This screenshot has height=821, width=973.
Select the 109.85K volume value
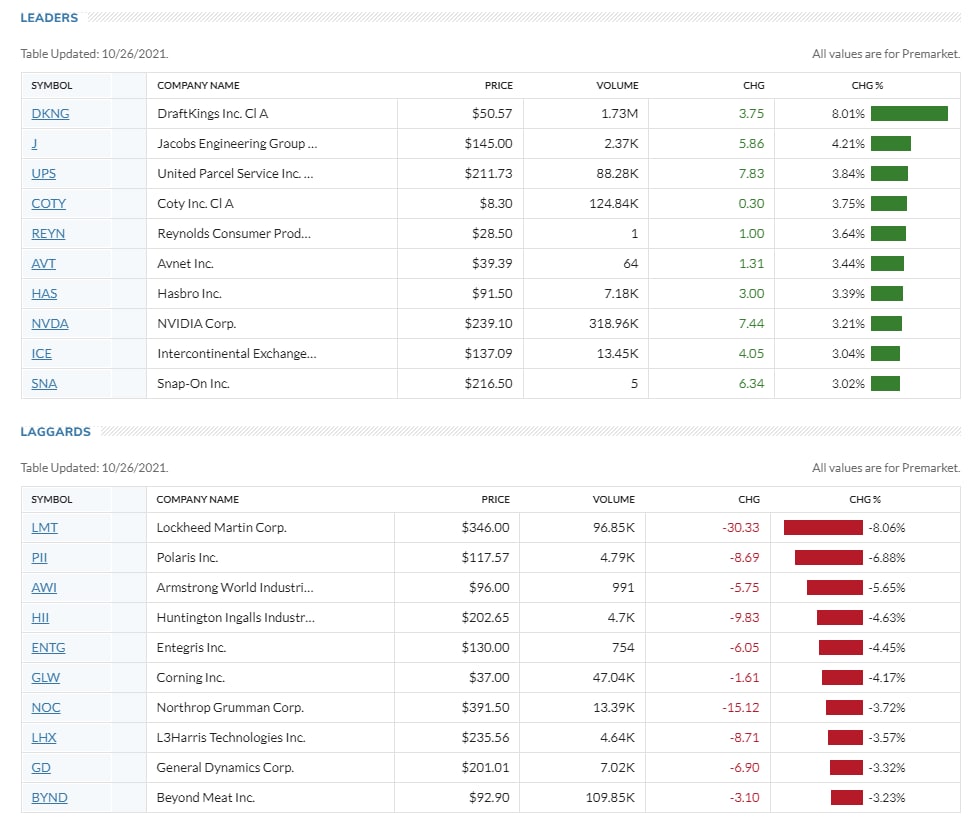[610, 797]
